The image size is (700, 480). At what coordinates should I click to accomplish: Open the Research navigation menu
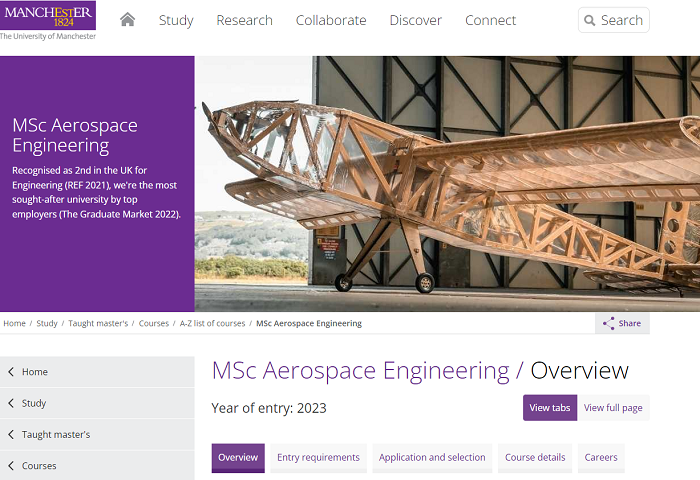[x=244, y=20]
